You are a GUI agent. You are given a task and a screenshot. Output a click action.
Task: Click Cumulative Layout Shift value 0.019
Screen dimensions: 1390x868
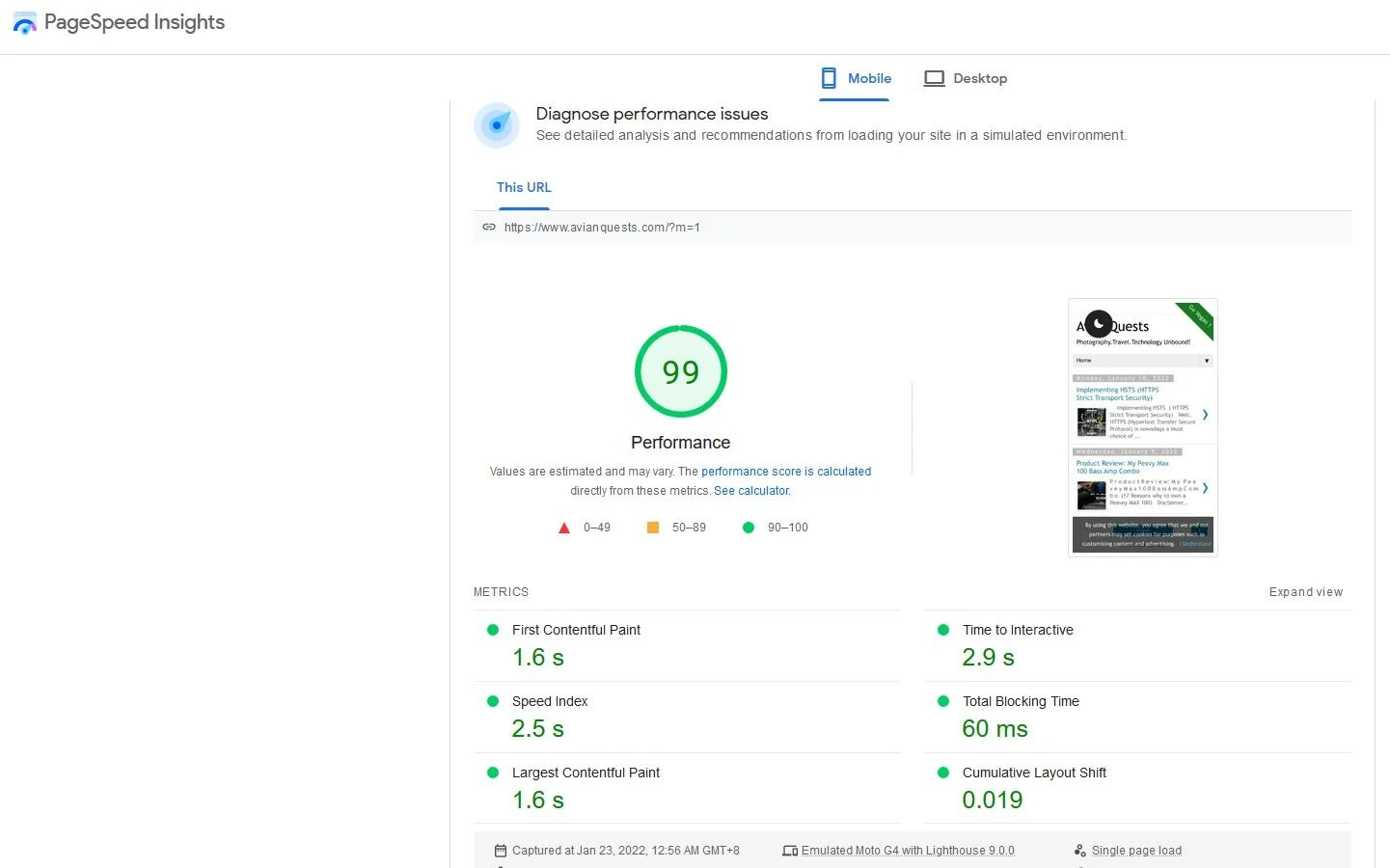coord(993,800)
